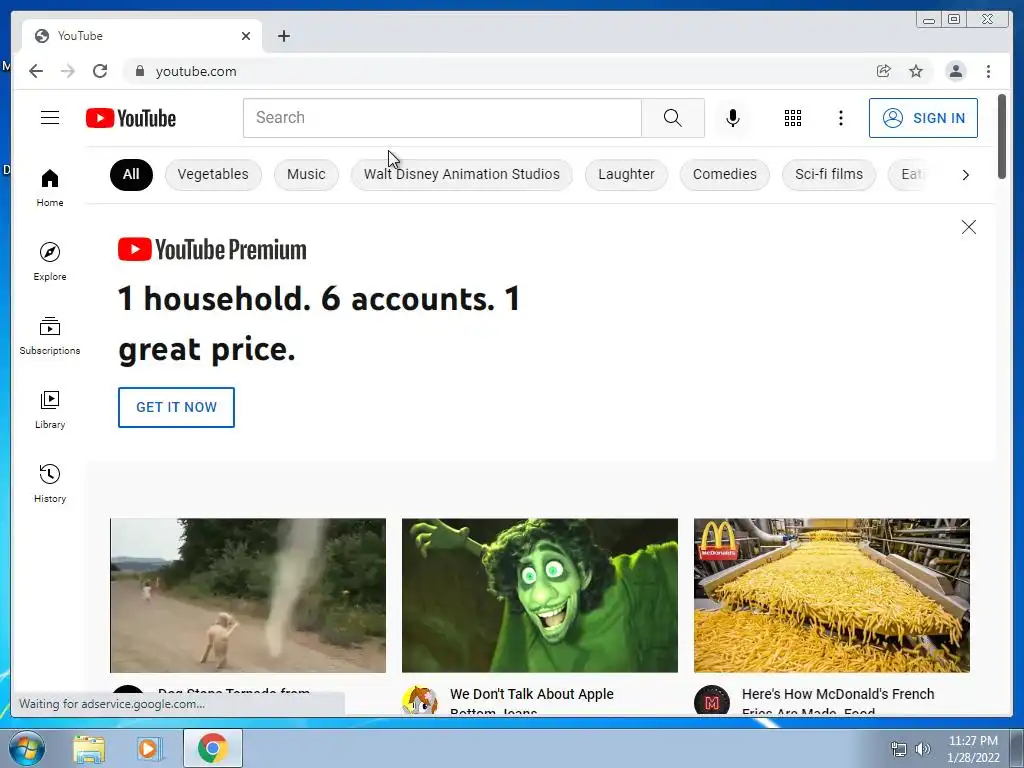Open Windows Media Player from taskbar

point(149,748)
